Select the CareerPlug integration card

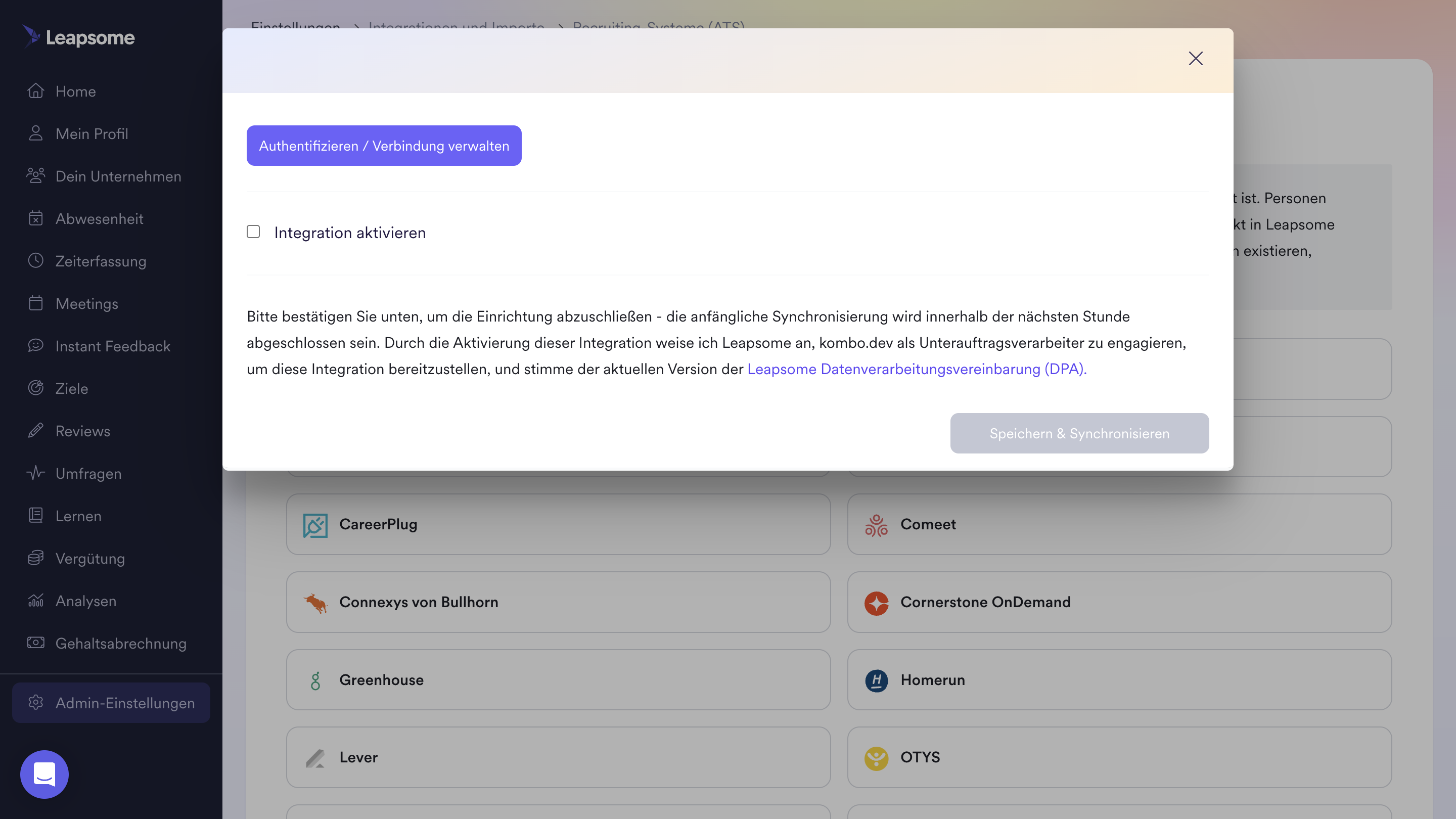click(558, 525)
